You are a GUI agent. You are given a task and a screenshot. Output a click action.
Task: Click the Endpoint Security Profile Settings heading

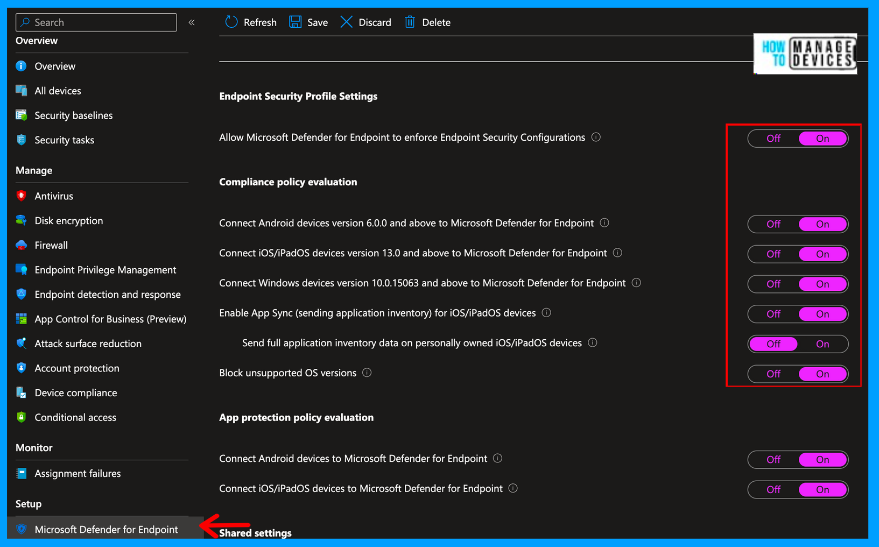[x=298, y=96]
